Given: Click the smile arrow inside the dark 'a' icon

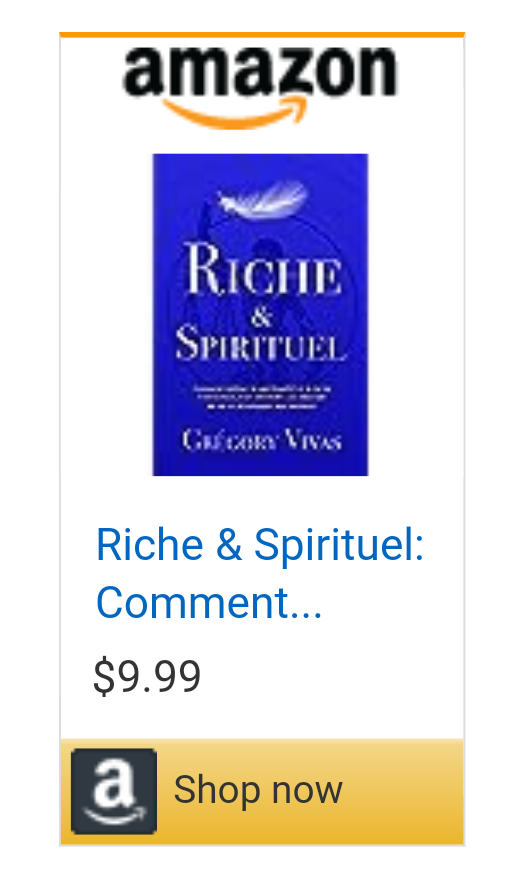Looking at the screenshot, I should [x=115, y=816].
